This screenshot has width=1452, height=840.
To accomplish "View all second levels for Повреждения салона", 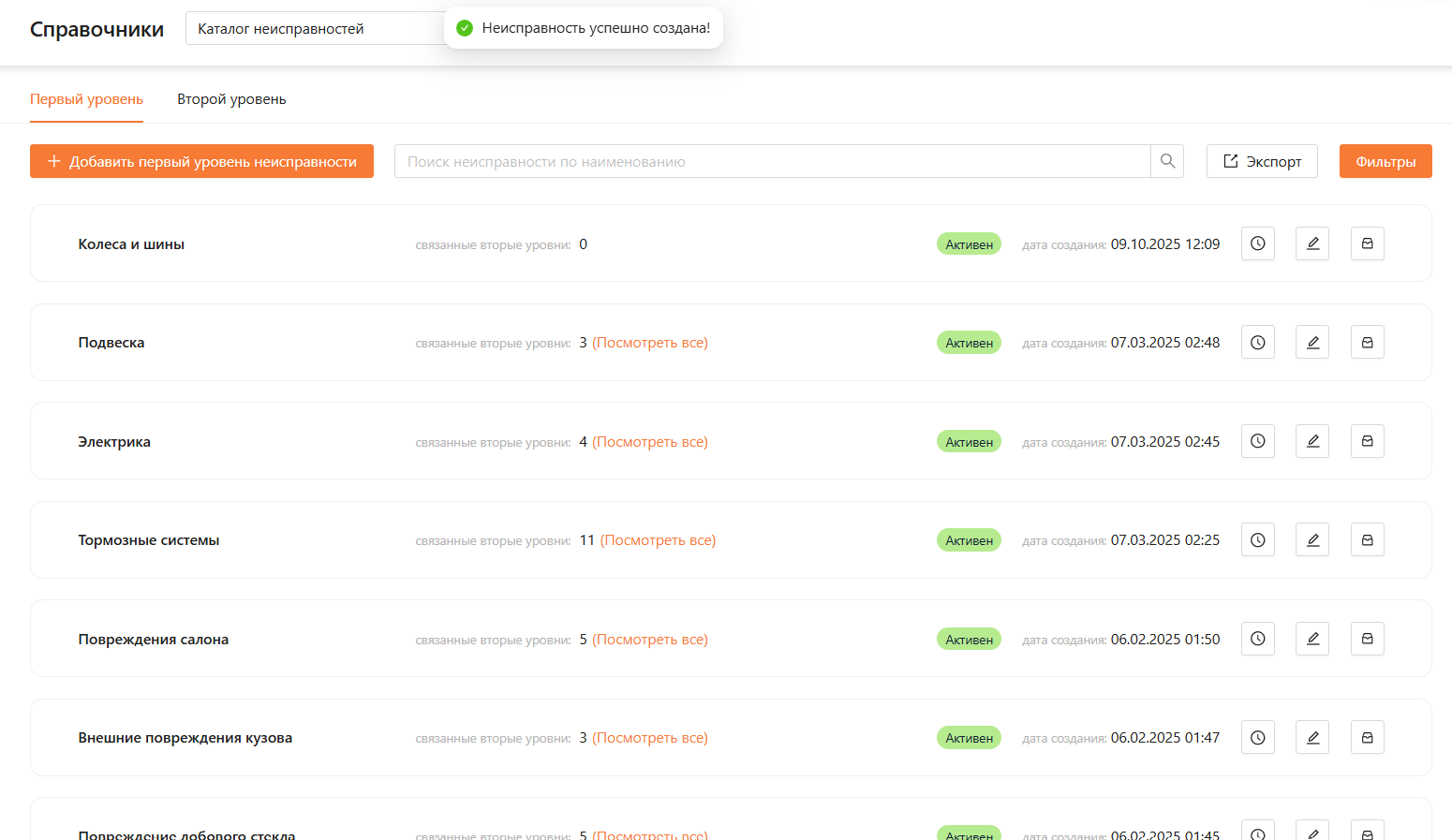I will 650,640.
